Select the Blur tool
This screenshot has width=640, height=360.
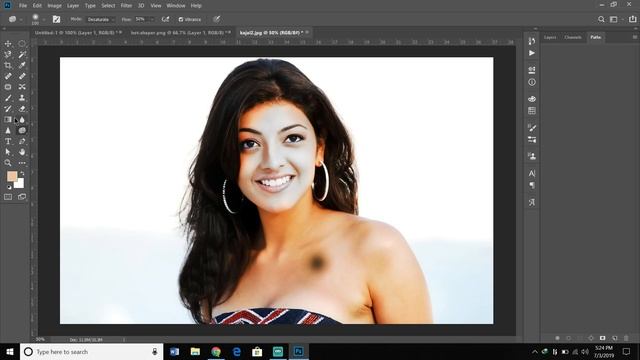[22, 120]
